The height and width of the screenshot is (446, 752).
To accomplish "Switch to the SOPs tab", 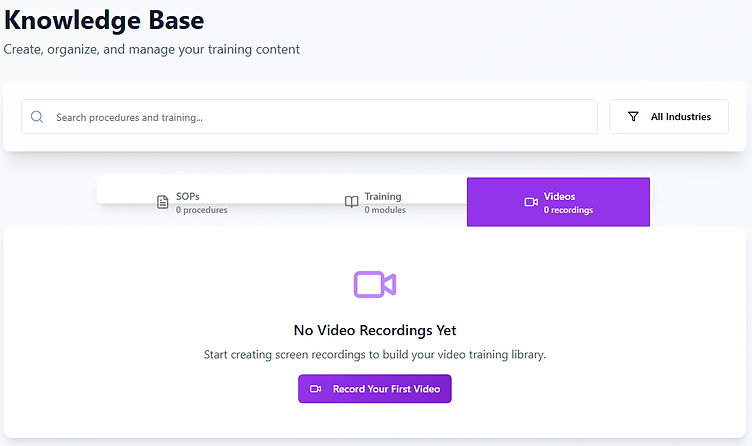I will pos(191,202).
